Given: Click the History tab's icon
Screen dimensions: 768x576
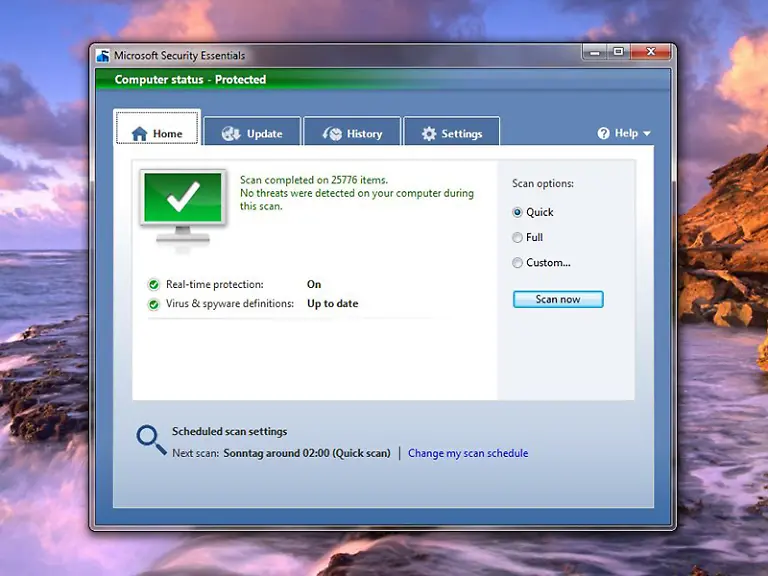Looking at the screenshot, I should tap(332, 134).
